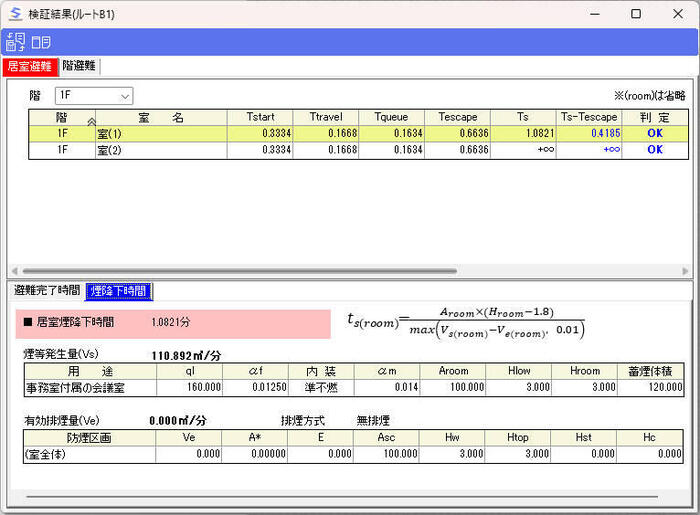Click the 用途 column header

click(90, 371)
